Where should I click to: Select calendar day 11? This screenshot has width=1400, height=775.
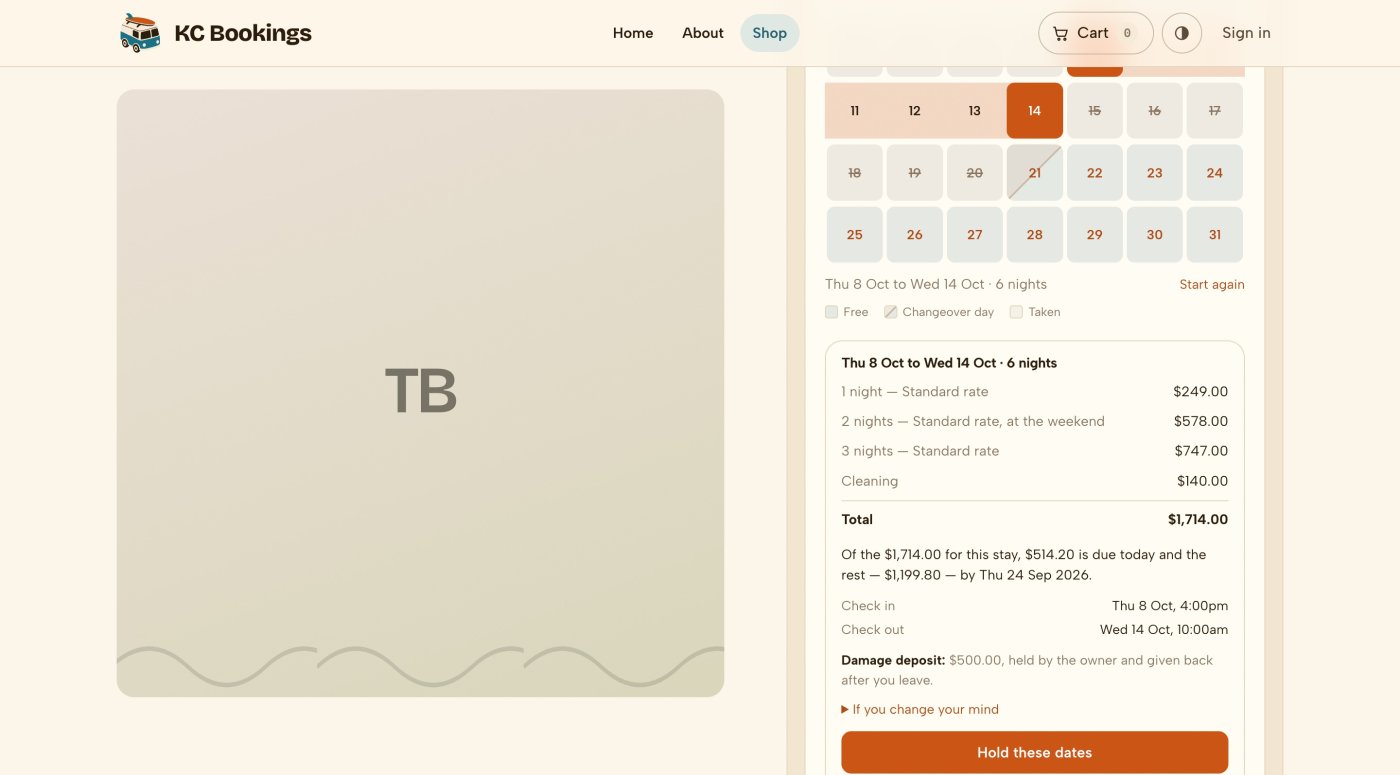click(x=854, y=110)
